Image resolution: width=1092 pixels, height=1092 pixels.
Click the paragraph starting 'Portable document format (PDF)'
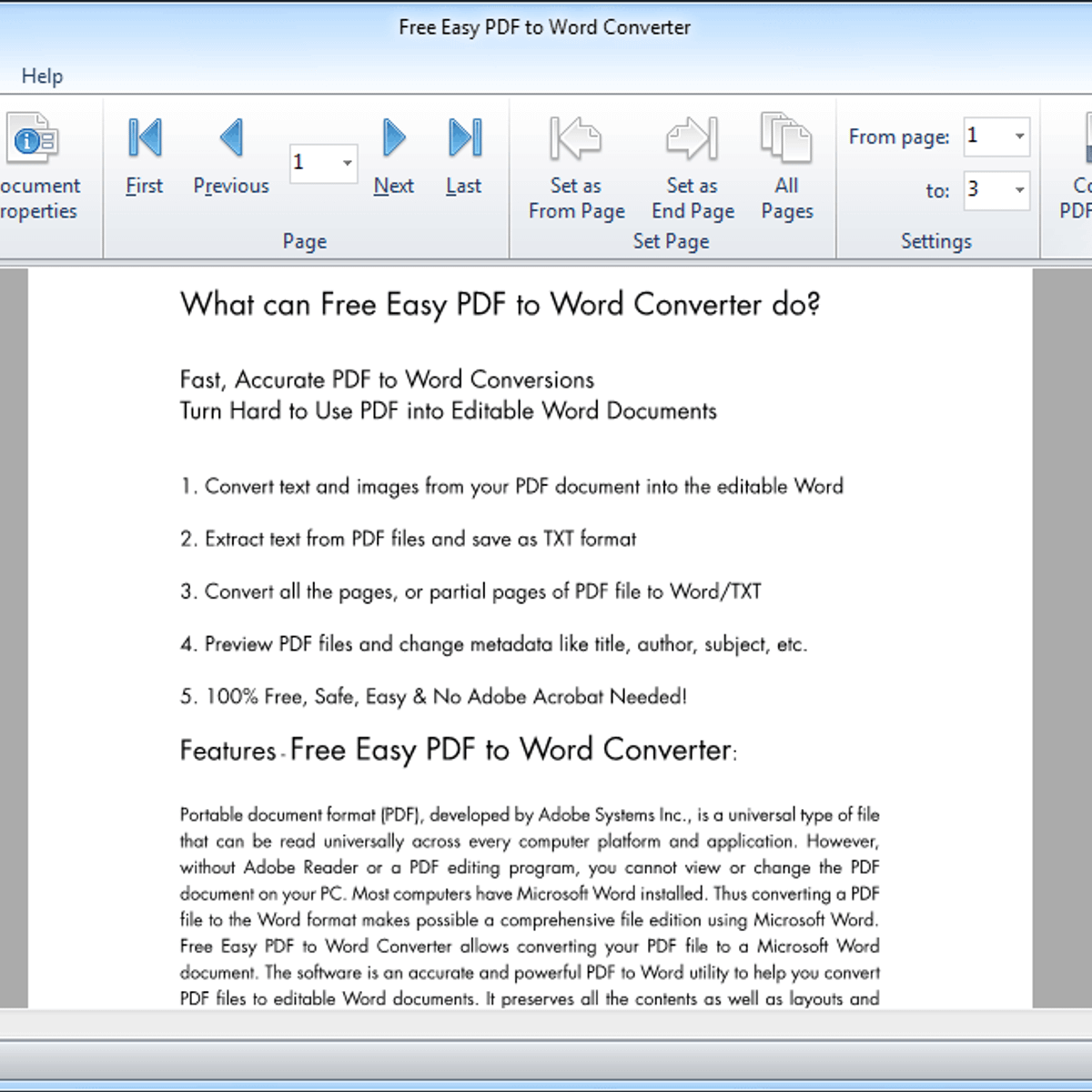tap(530, 906)
